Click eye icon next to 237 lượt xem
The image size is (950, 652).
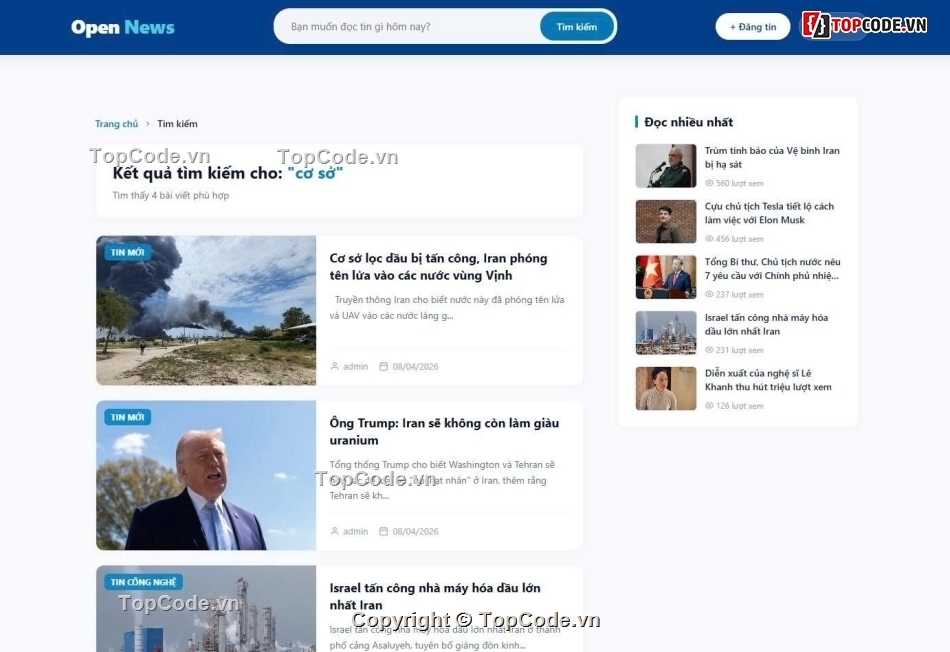pos(709,294)
